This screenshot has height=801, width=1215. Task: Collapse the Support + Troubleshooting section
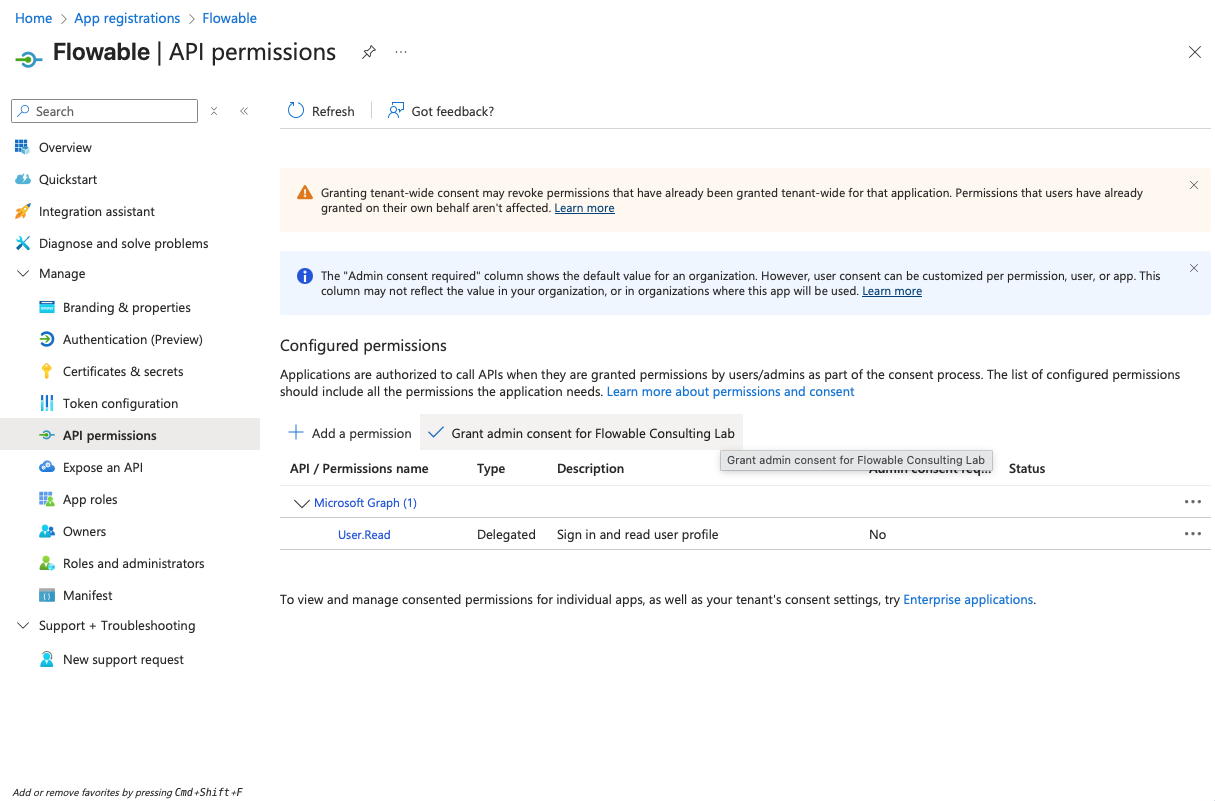[23, 625]
